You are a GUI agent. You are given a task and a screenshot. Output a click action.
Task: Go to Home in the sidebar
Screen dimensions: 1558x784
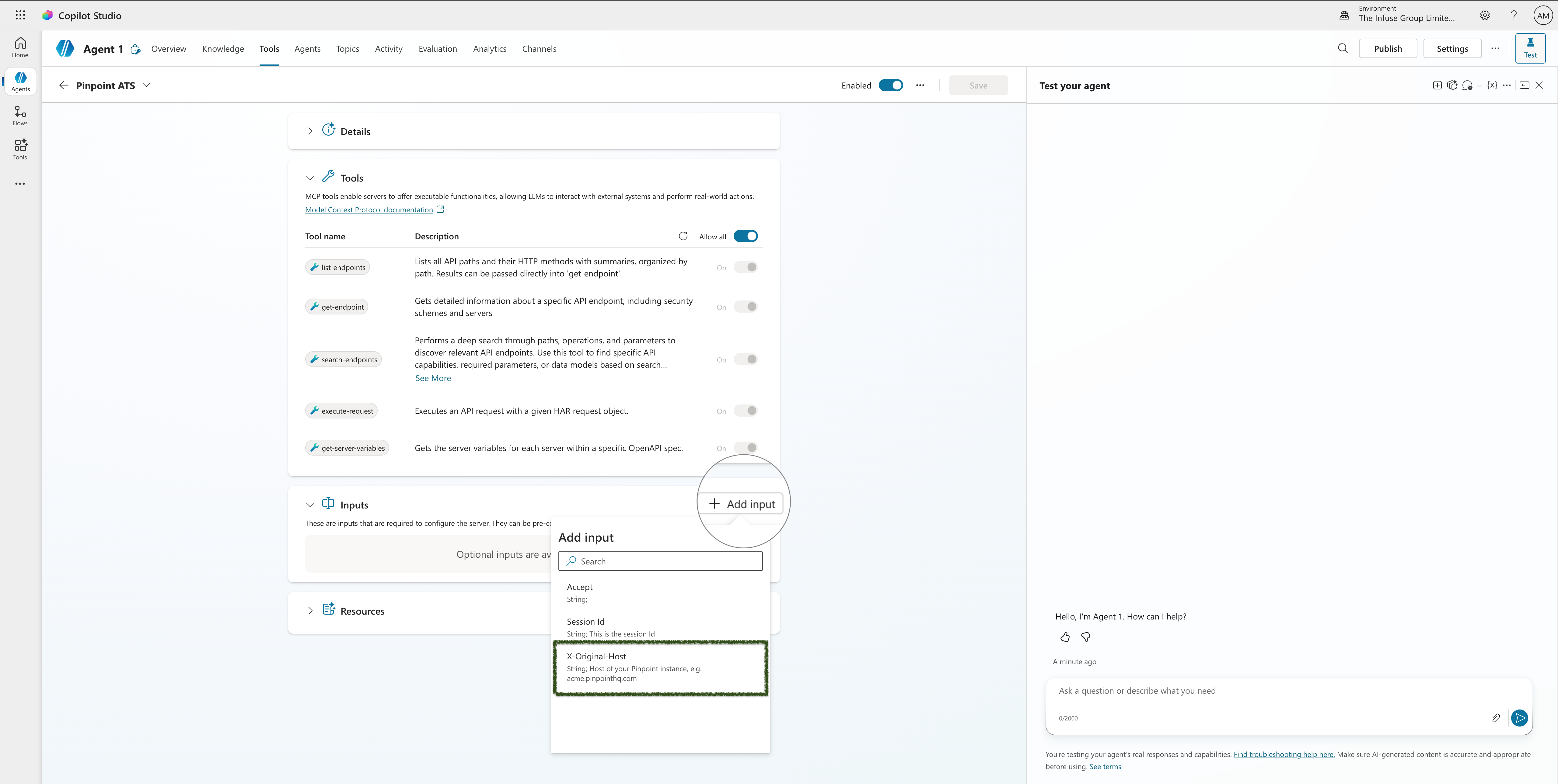20,47
